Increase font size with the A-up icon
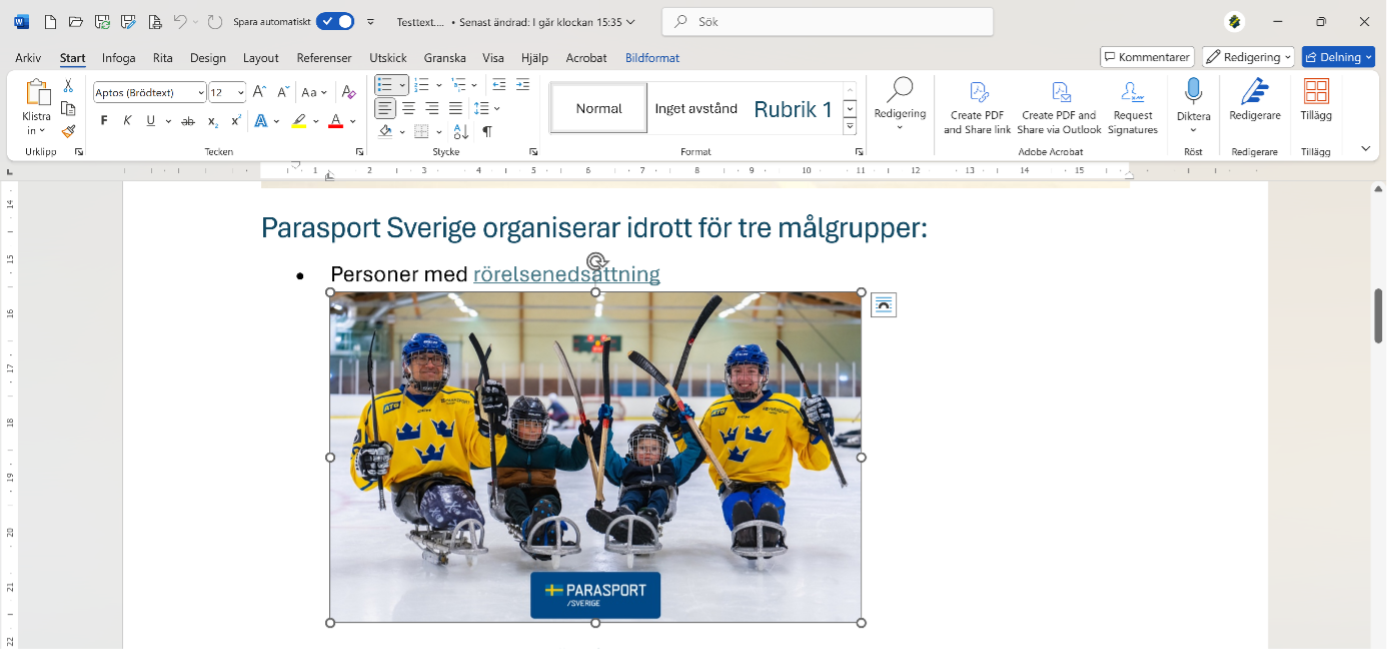 259,92
